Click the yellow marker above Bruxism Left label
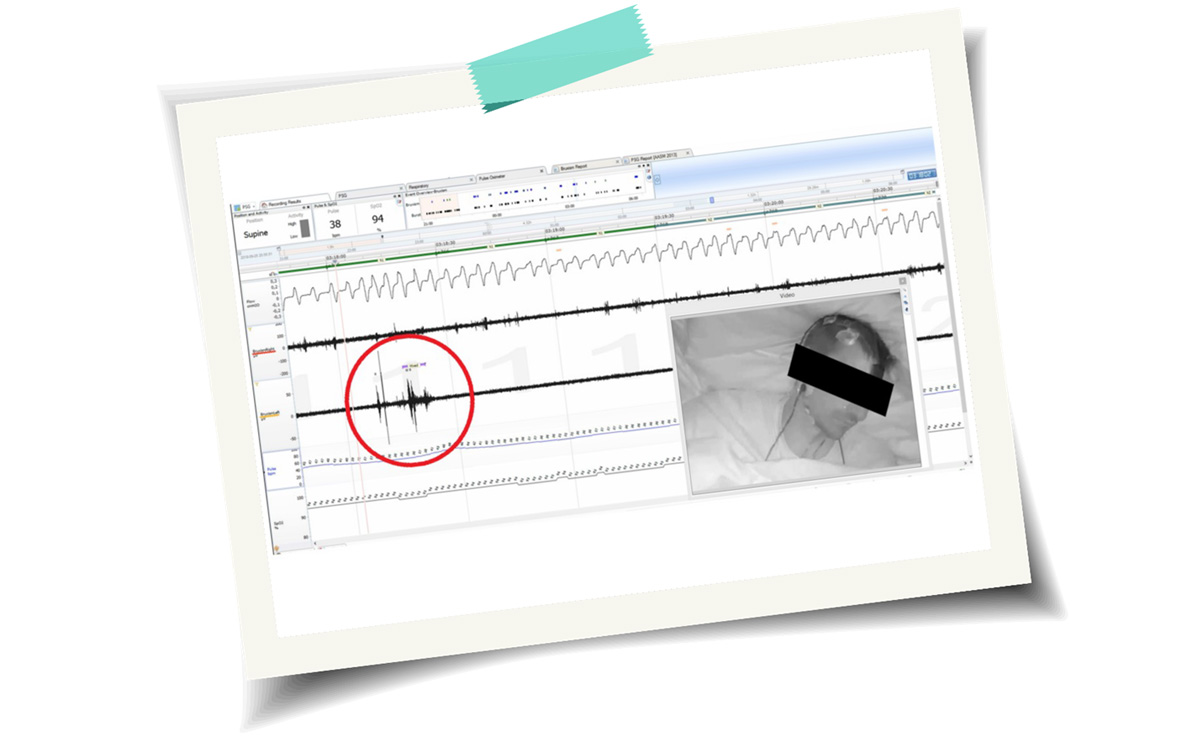1184x737 pixels. 258,383
